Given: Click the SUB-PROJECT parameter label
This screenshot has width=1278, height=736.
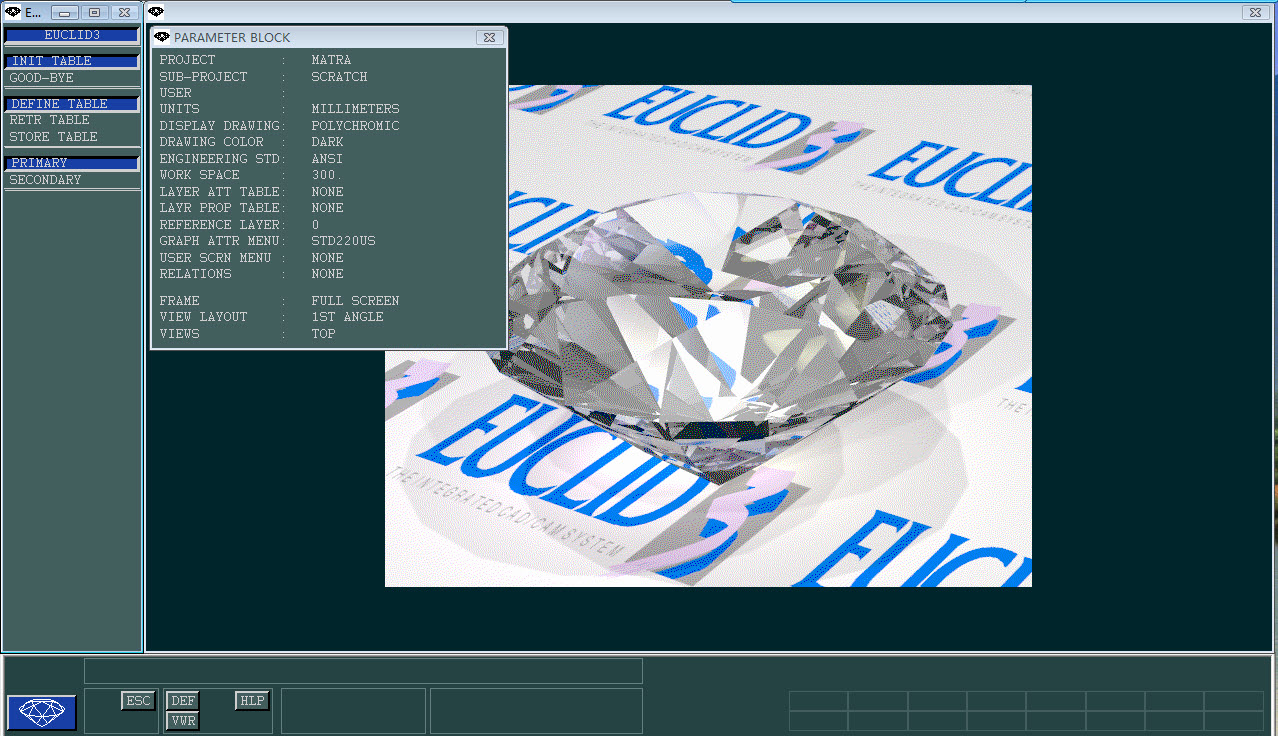Looking at the screenshot, I should [x=204, y=77].
